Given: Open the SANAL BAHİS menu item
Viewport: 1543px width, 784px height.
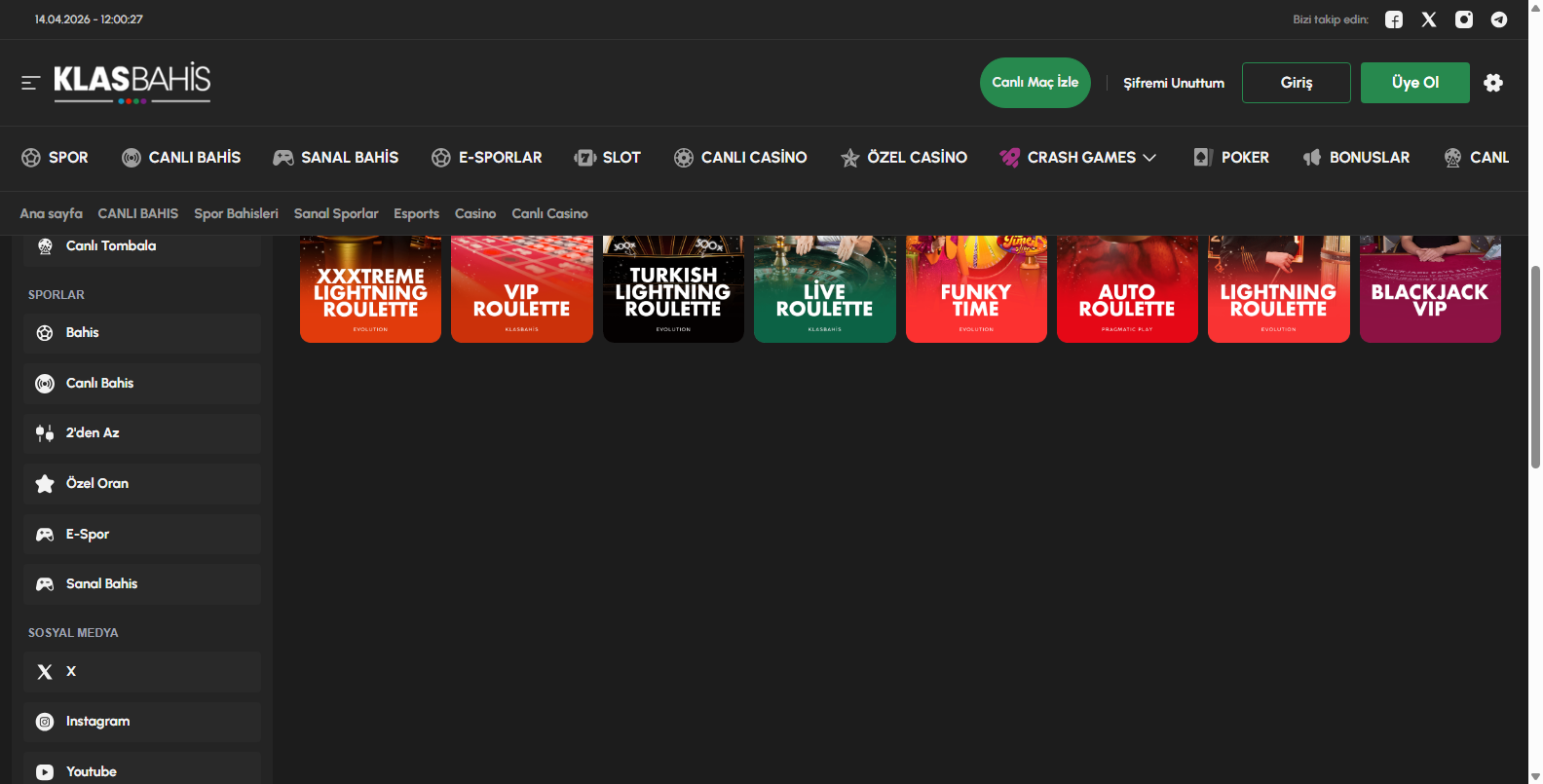Looking at the screenshot, I should tap(336, 158).
